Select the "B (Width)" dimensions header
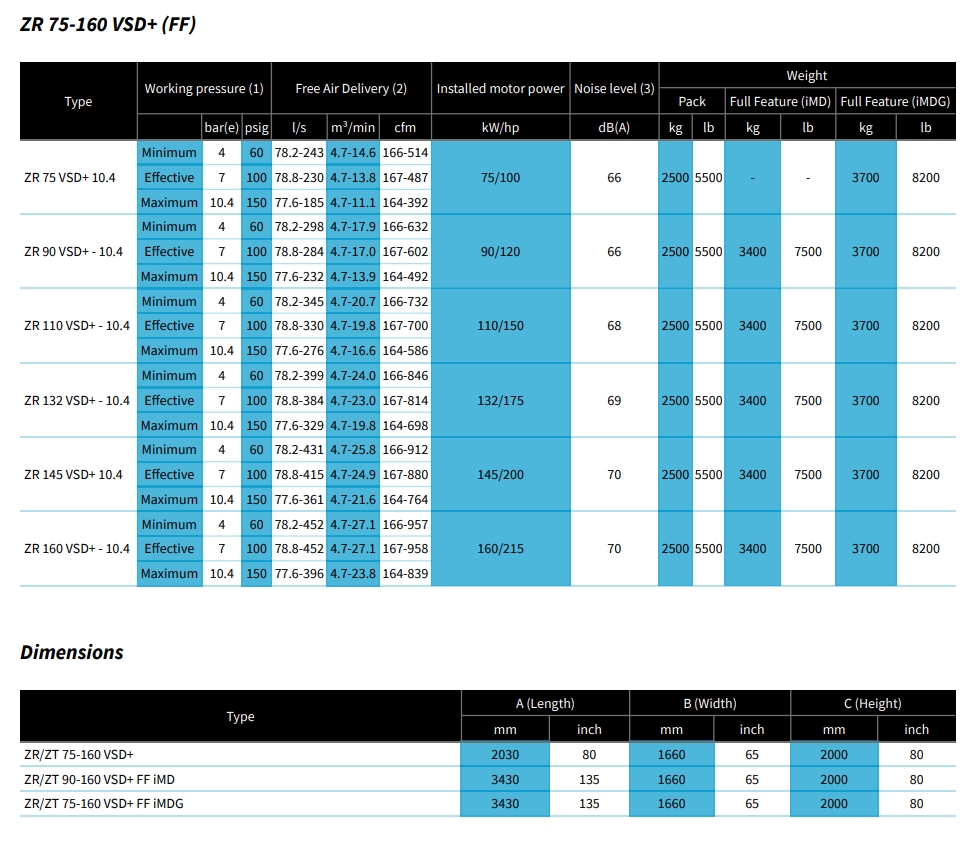This screenshot has height=845, width=976. click(710, 703)
